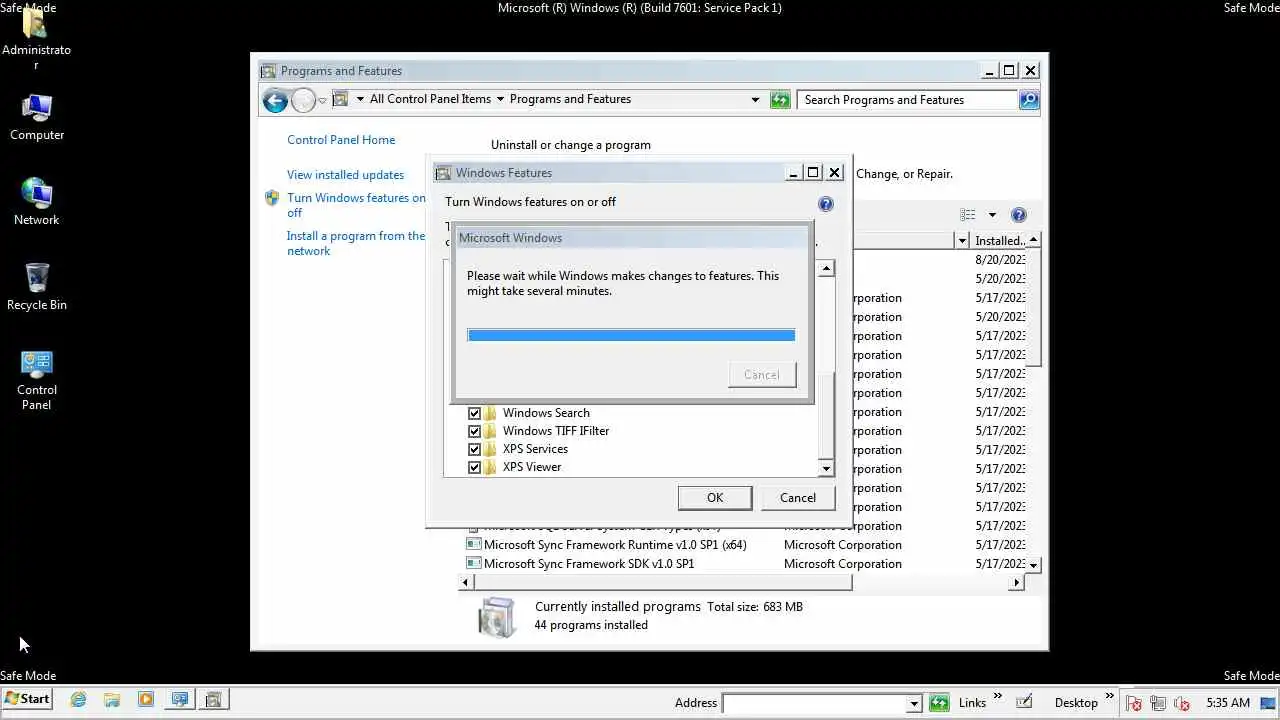Toggle the Windows Search checkbox
Image resolution: width=1280 pixels, height=720 pixels.
coord(474,413)
